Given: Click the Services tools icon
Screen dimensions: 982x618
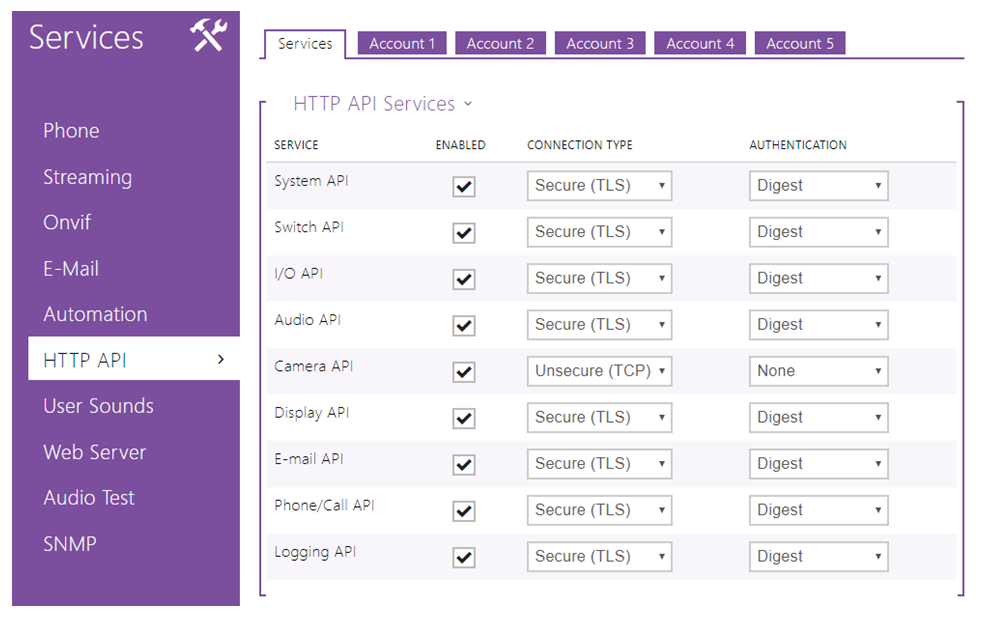Looking at the screenshot, I should [209, 37].
